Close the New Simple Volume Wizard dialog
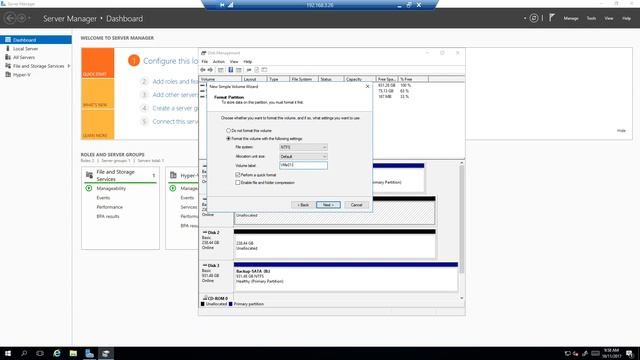 point(367,87)
